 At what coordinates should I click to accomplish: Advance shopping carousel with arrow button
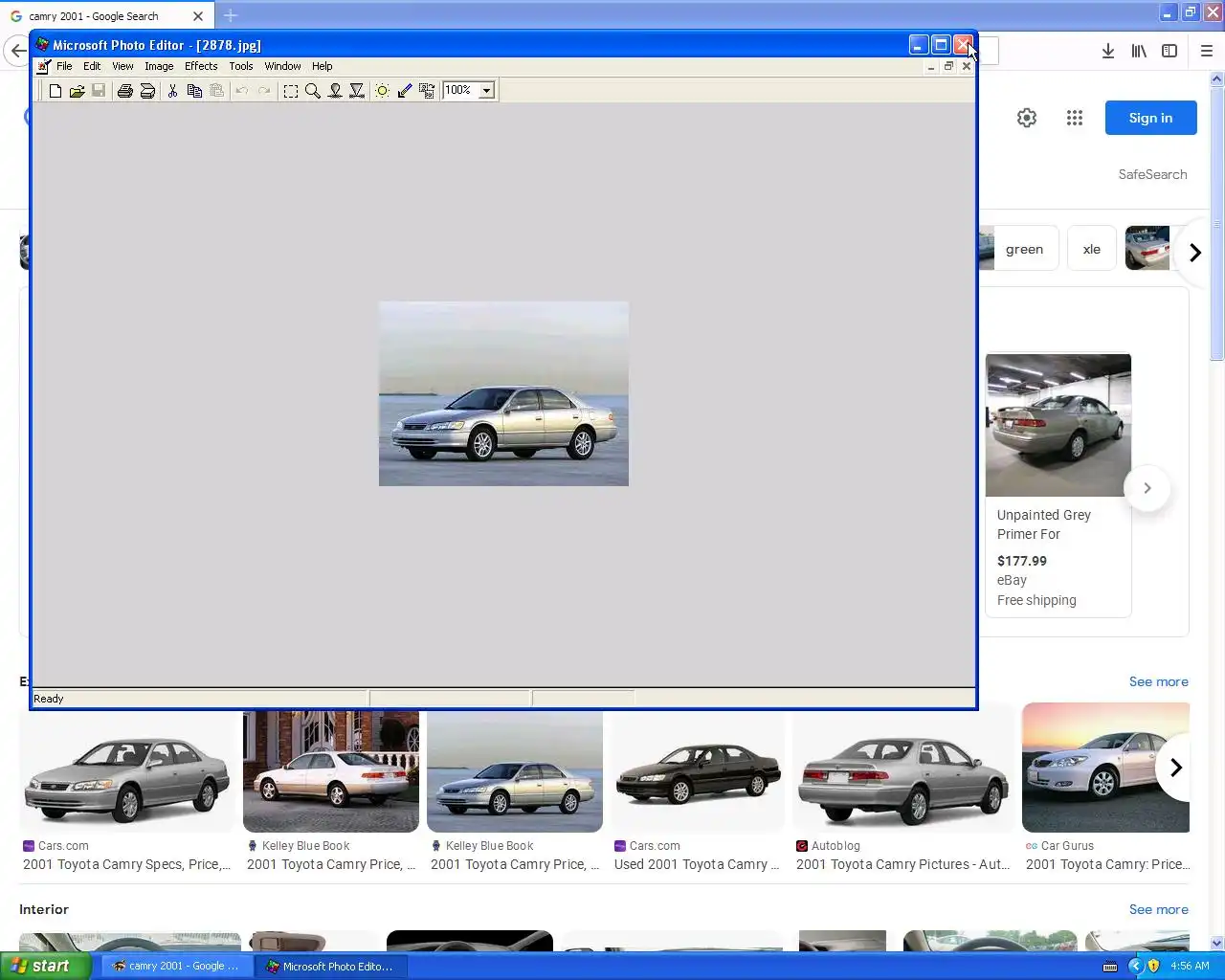pyautogui.click(x=1147, y=488)
